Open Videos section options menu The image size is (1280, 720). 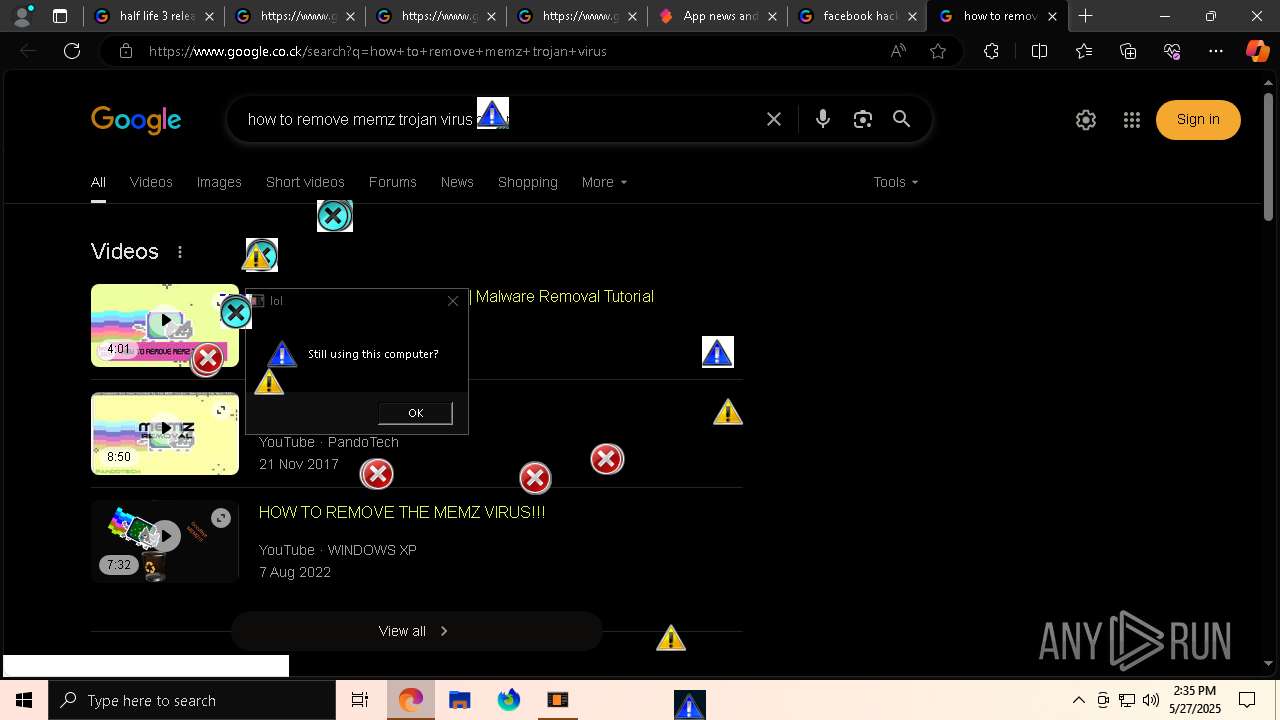click(x=180, y=252)
